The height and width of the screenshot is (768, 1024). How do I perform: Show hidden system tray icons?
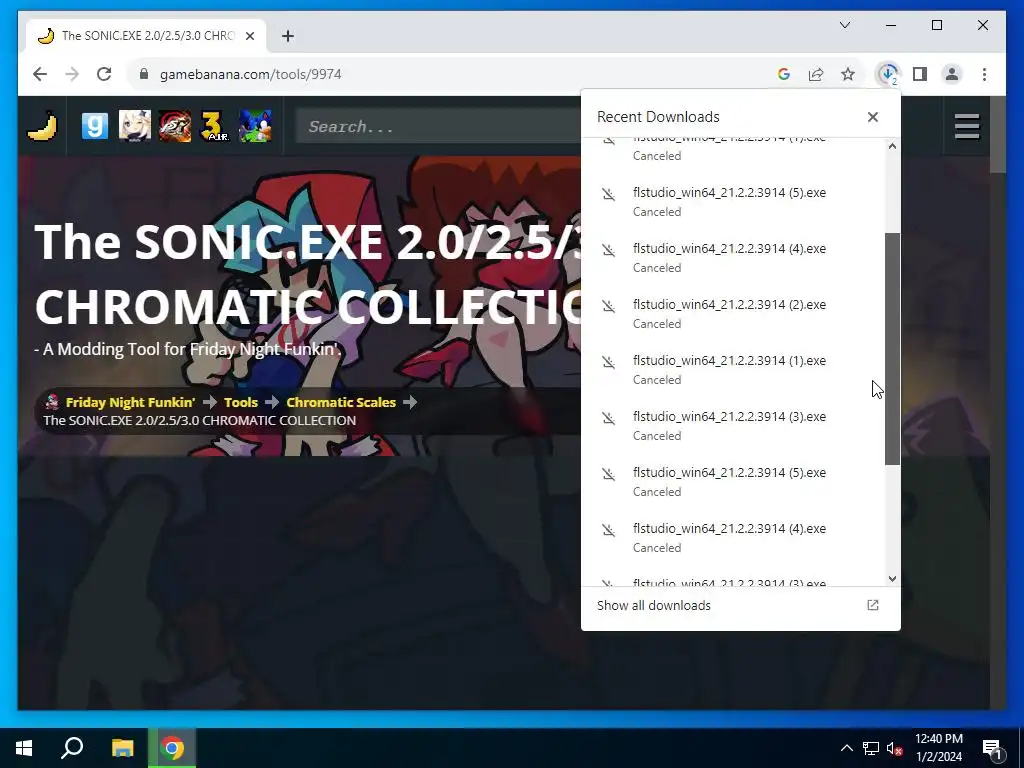point(846,748)
